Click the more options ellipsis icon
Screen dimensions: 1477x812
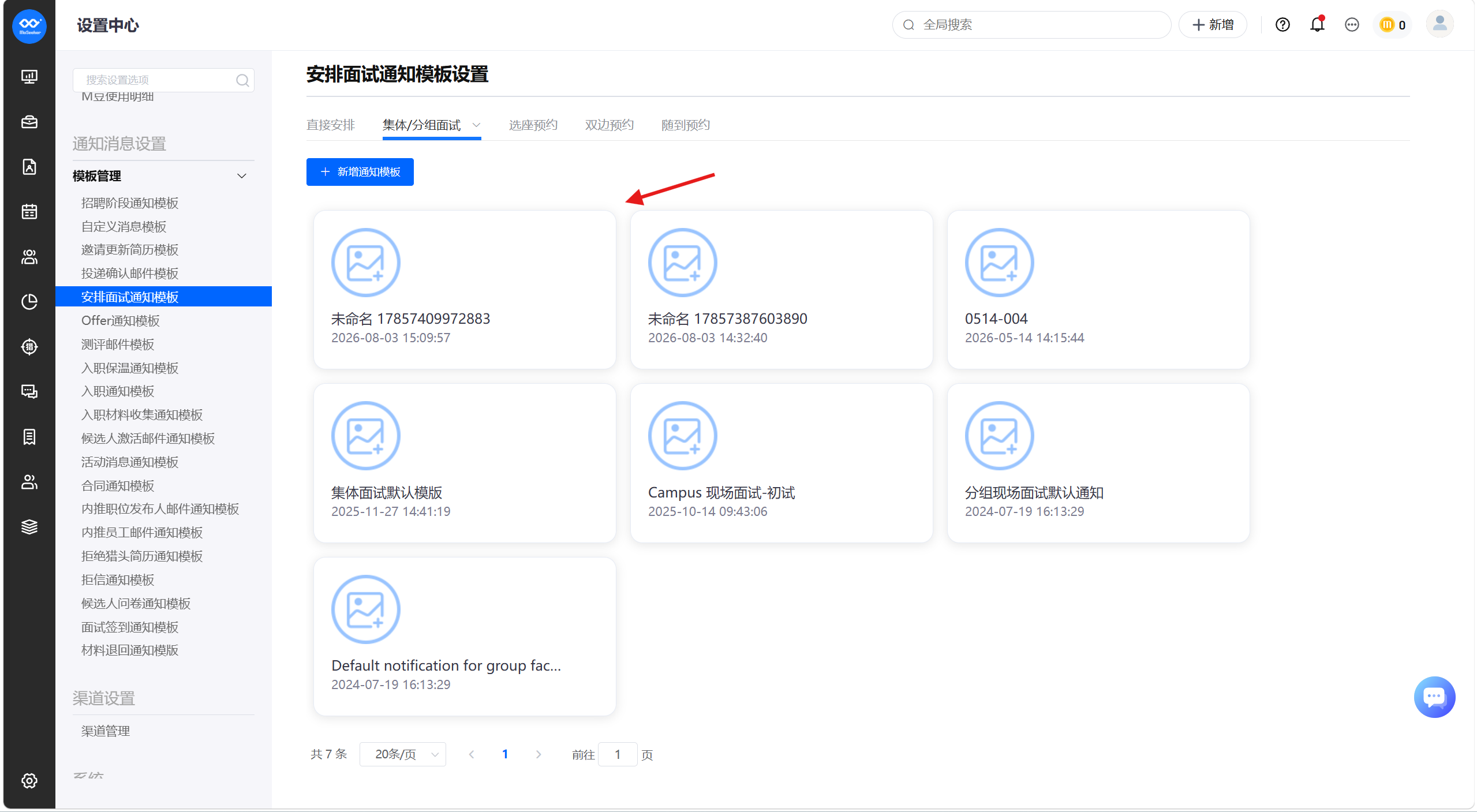(x=1352, y=25)
